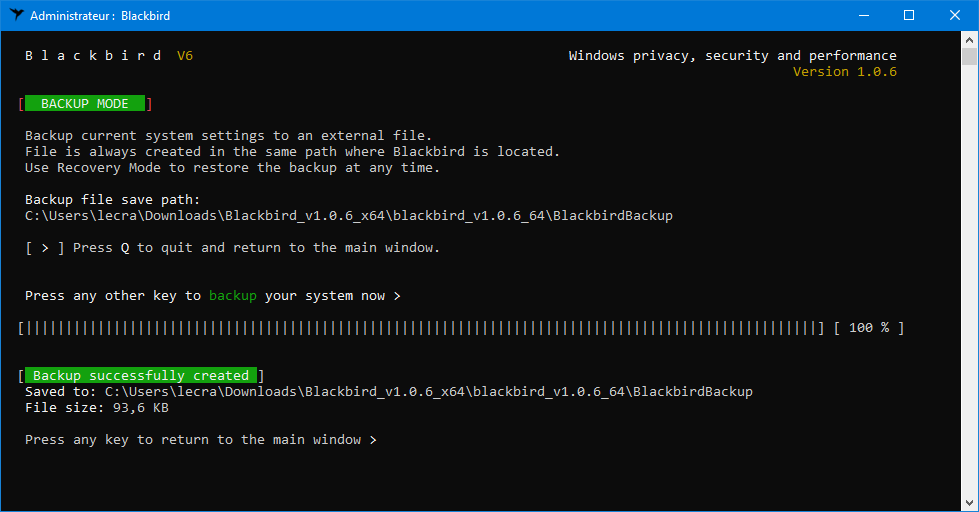
Task: Click the Blackbird bird icon in title bar
Action: tap(17, 15)
